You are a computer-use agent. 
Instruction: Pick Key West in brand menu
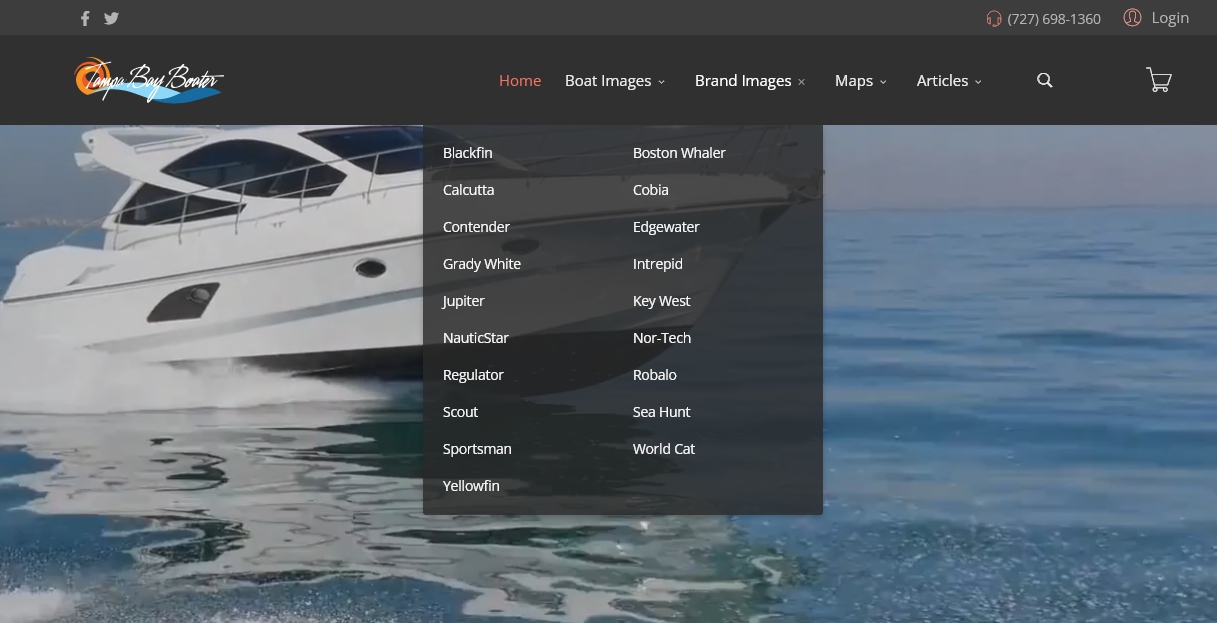pos(661,301)
